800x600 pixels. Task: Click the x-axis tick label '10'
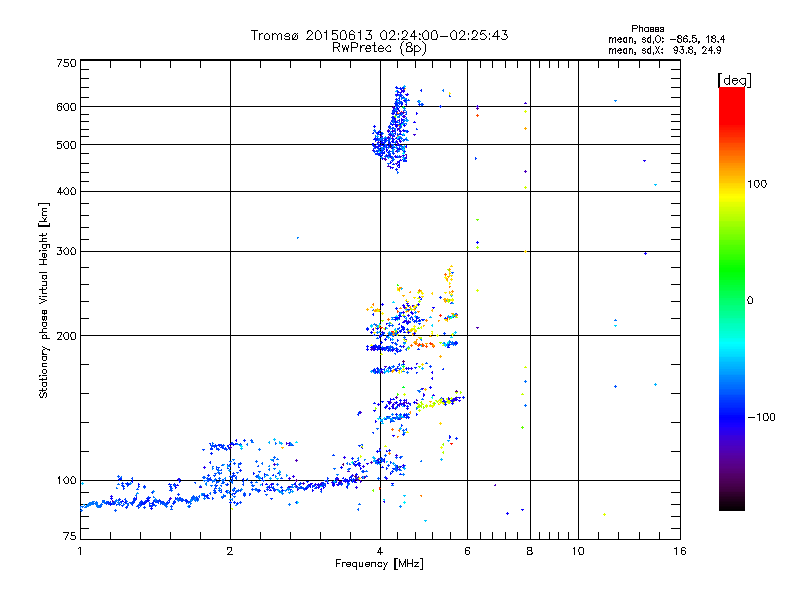pyautogui.click(x=578, y=551)
